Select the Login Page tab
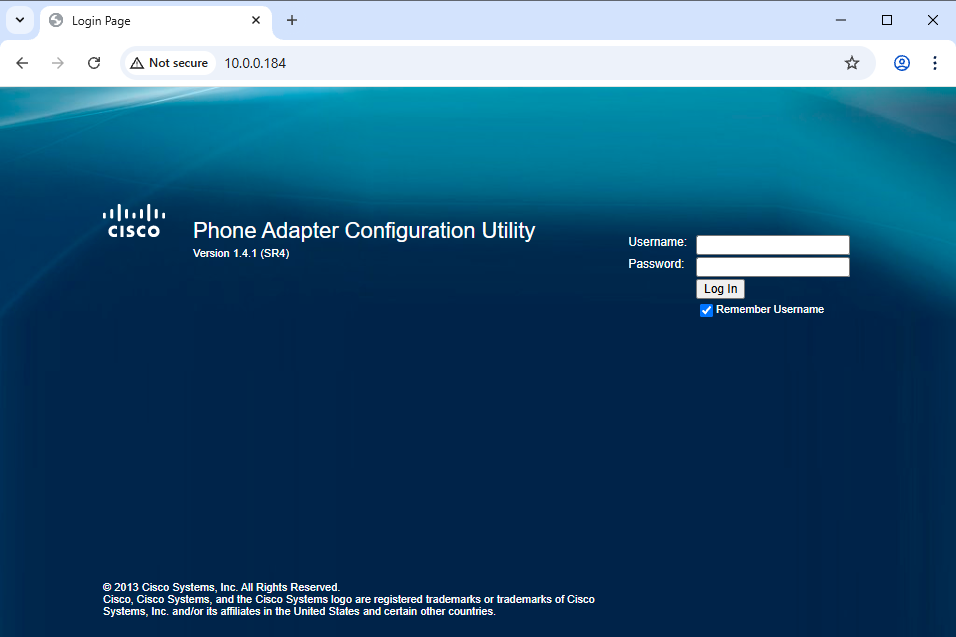Image resolution: width=956 pixels, height=637 pixels. coord(155,21)
